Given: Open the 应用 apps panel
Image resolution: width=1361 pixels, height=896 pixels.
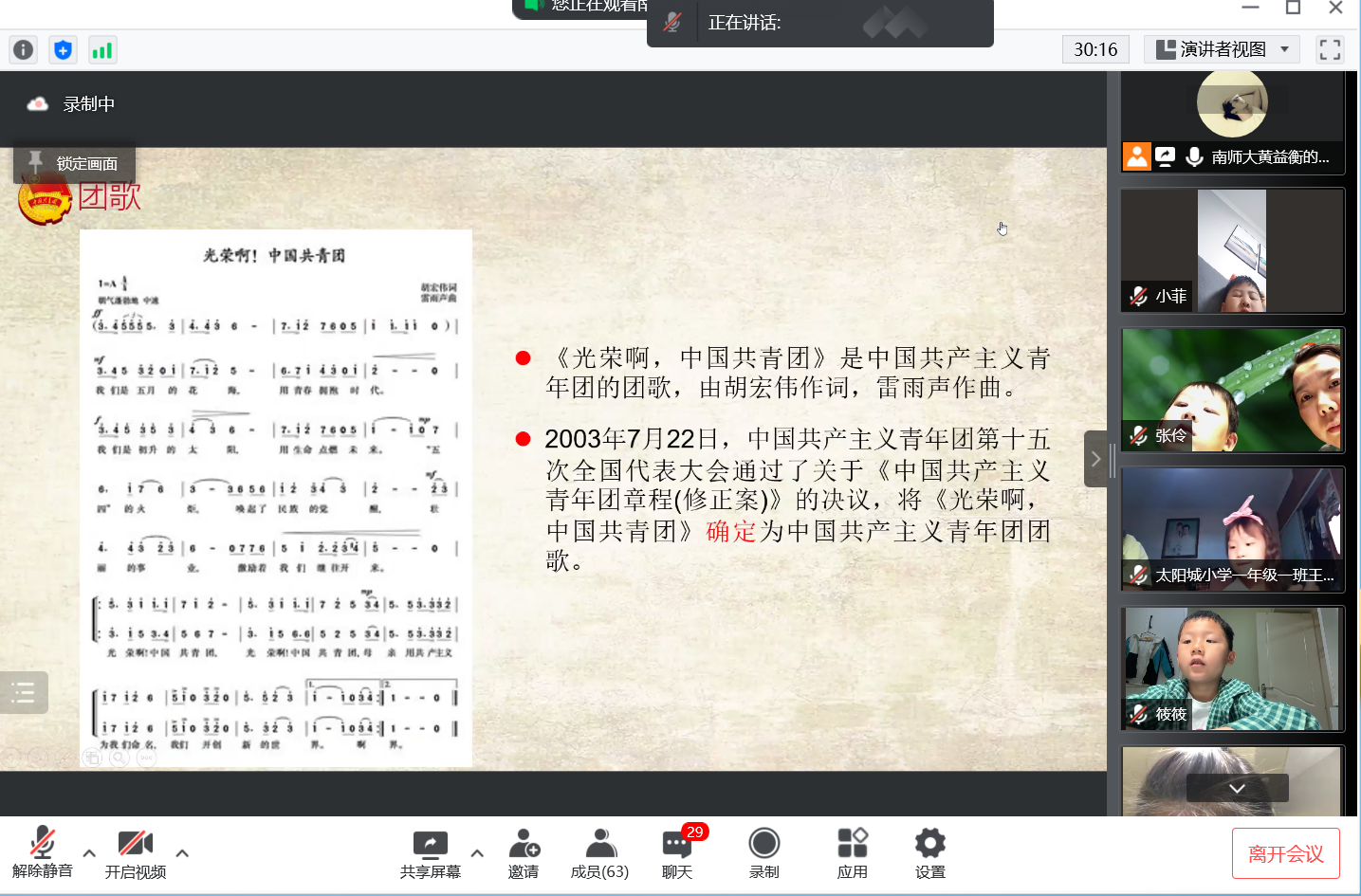Looking at the screenshot, I should pos(852,853).
